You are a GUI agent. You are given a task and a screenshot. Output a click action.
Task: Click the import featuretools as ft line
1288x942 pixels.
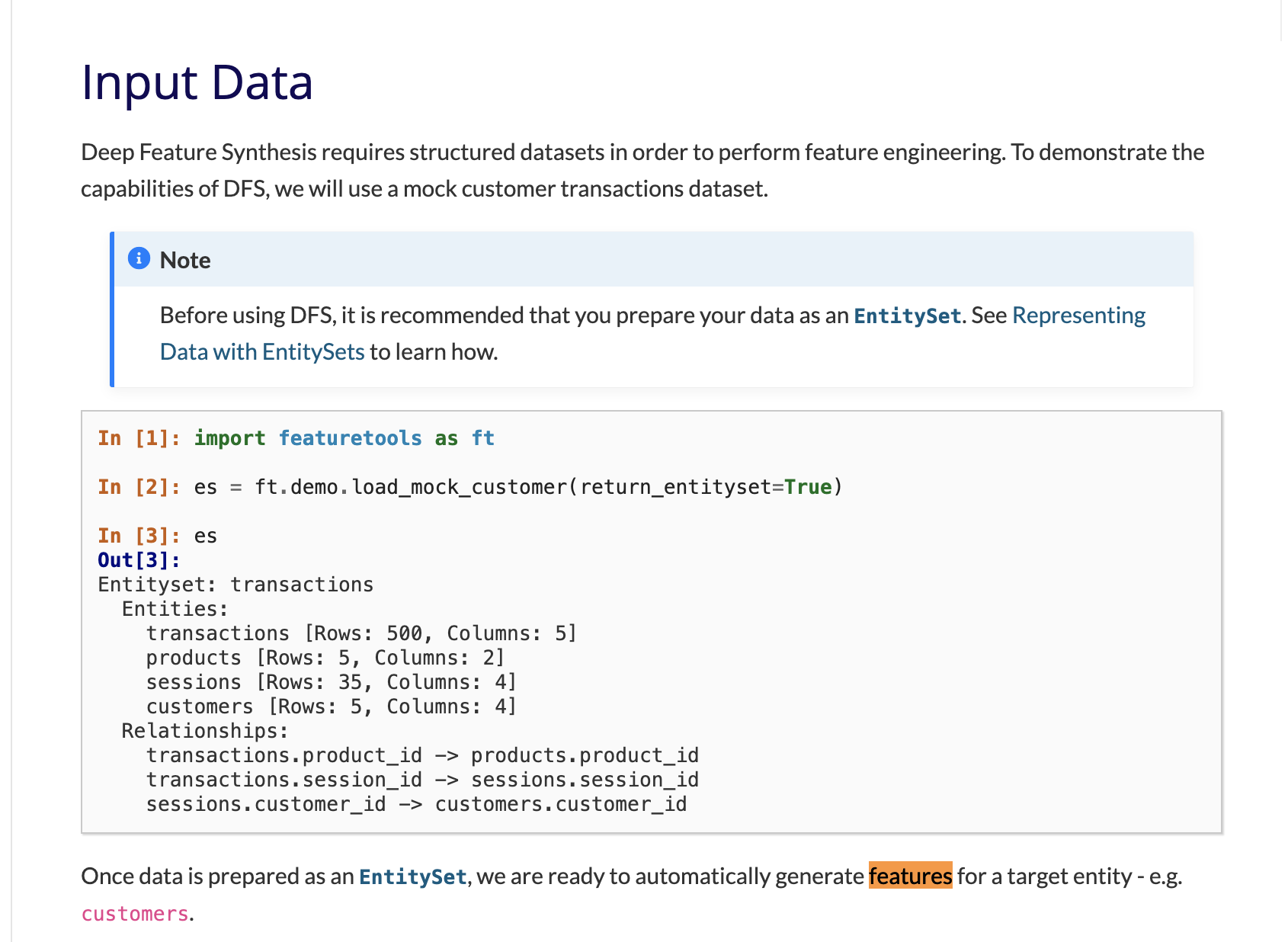click(x=344, y=438)
